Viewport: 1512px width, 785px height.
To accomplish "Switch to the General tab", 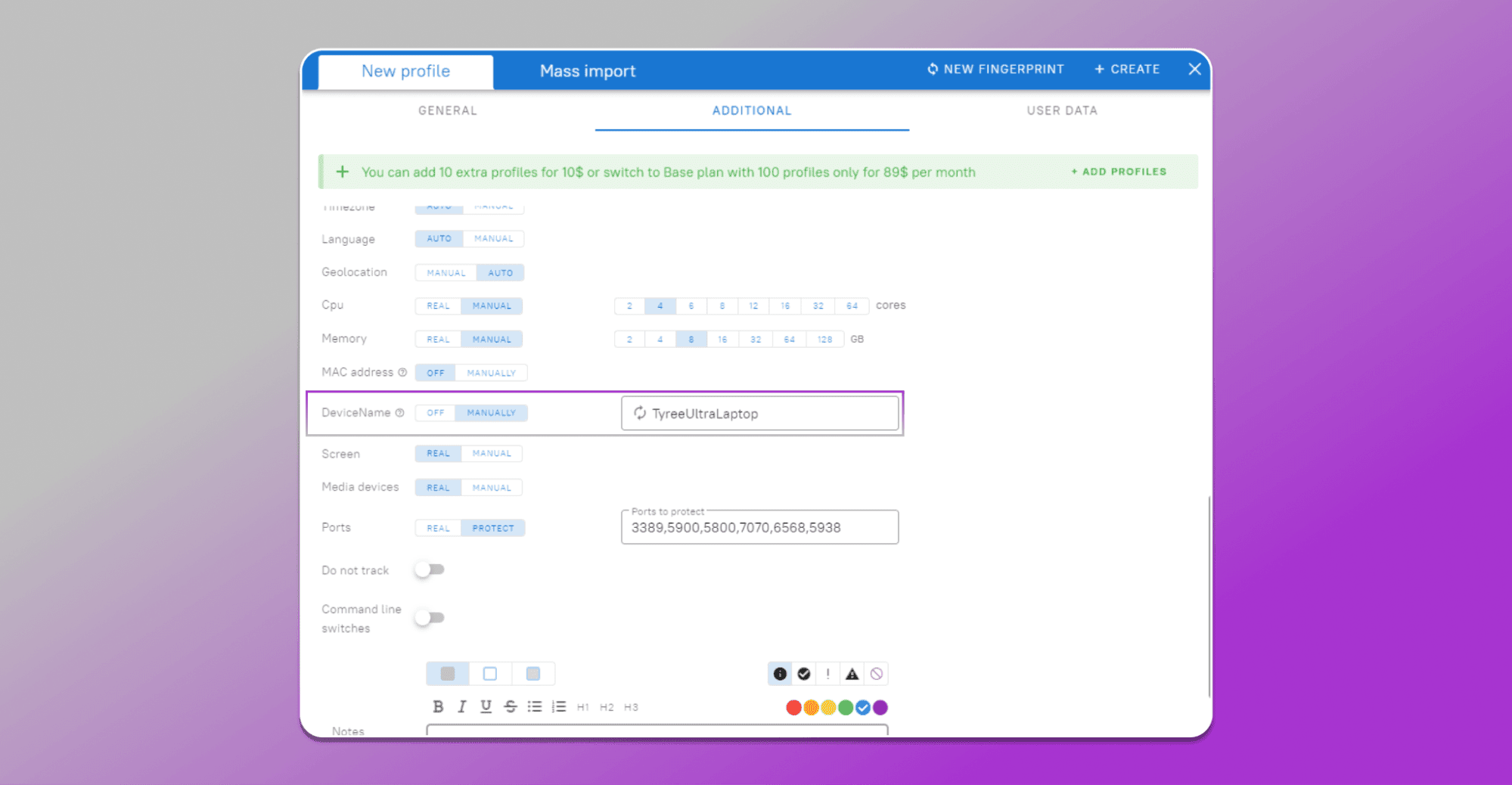I will (448, 110).
